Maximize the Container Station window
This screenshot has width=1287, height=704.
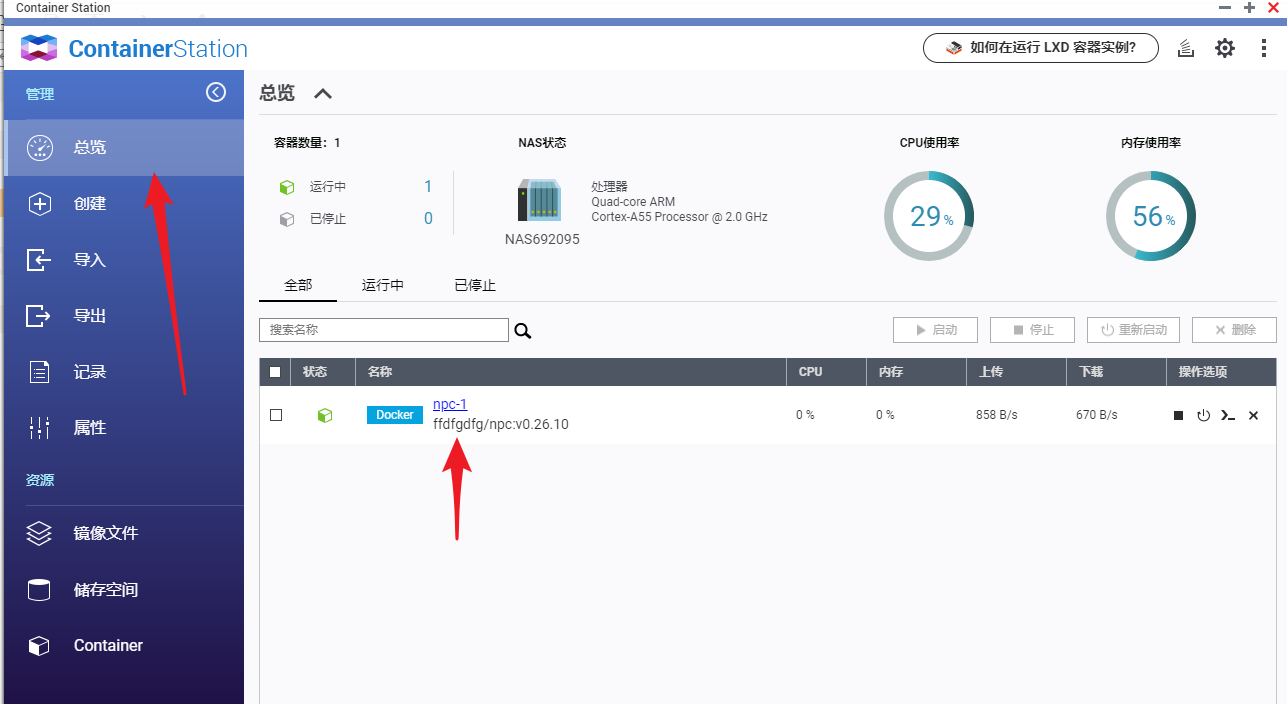coord(1250,7)
